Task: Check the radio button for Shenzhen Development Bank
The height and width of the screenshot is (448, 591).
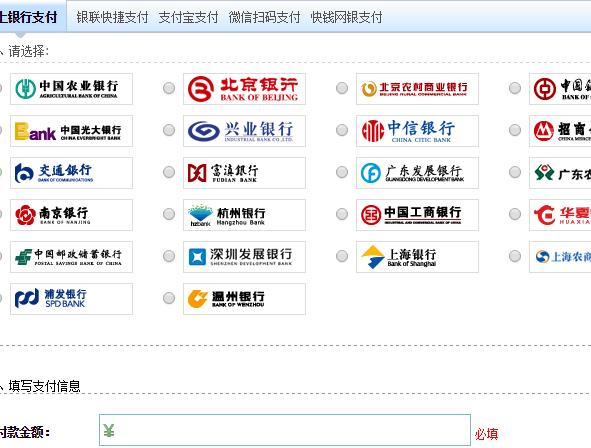Action: [x=169, y=256]
